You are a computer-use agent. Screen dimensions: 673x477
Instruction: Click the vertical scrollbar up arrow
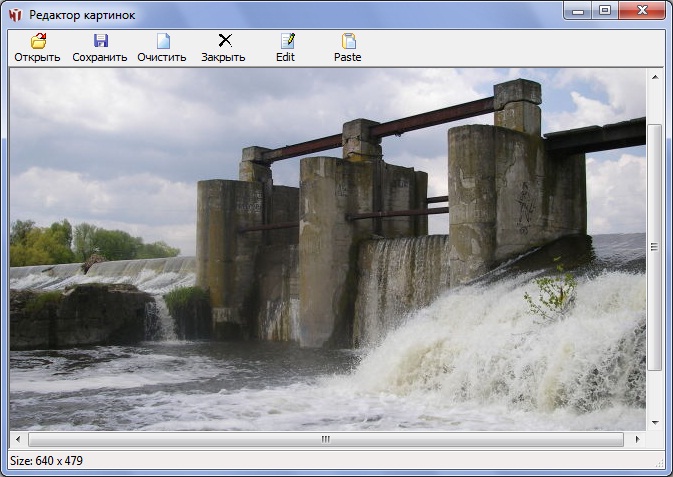(655, 78)
